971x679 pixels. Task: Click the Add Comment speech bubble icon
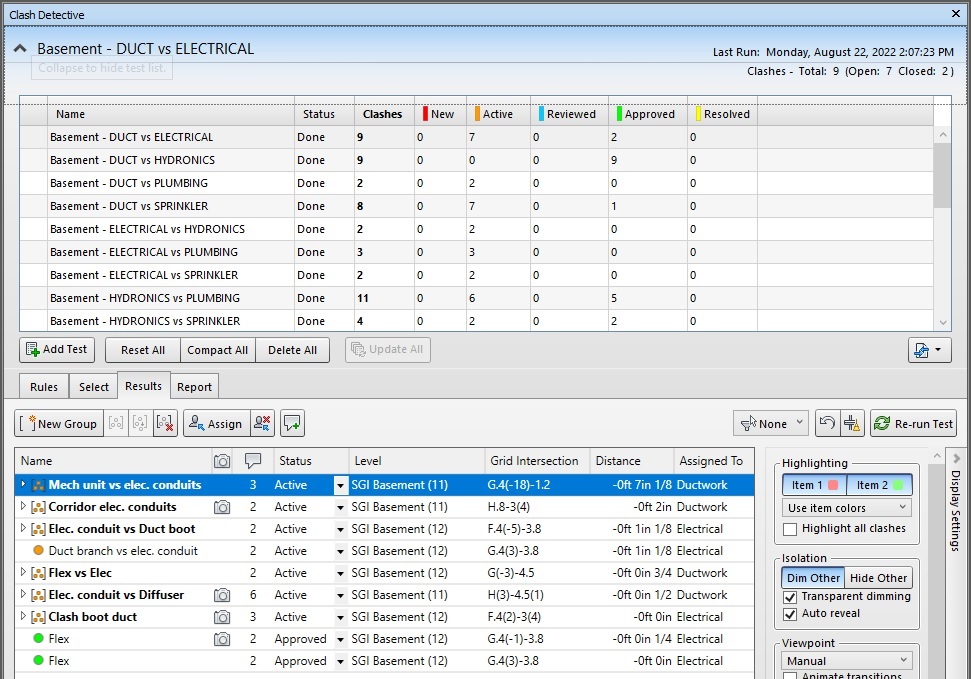[292, 424]
